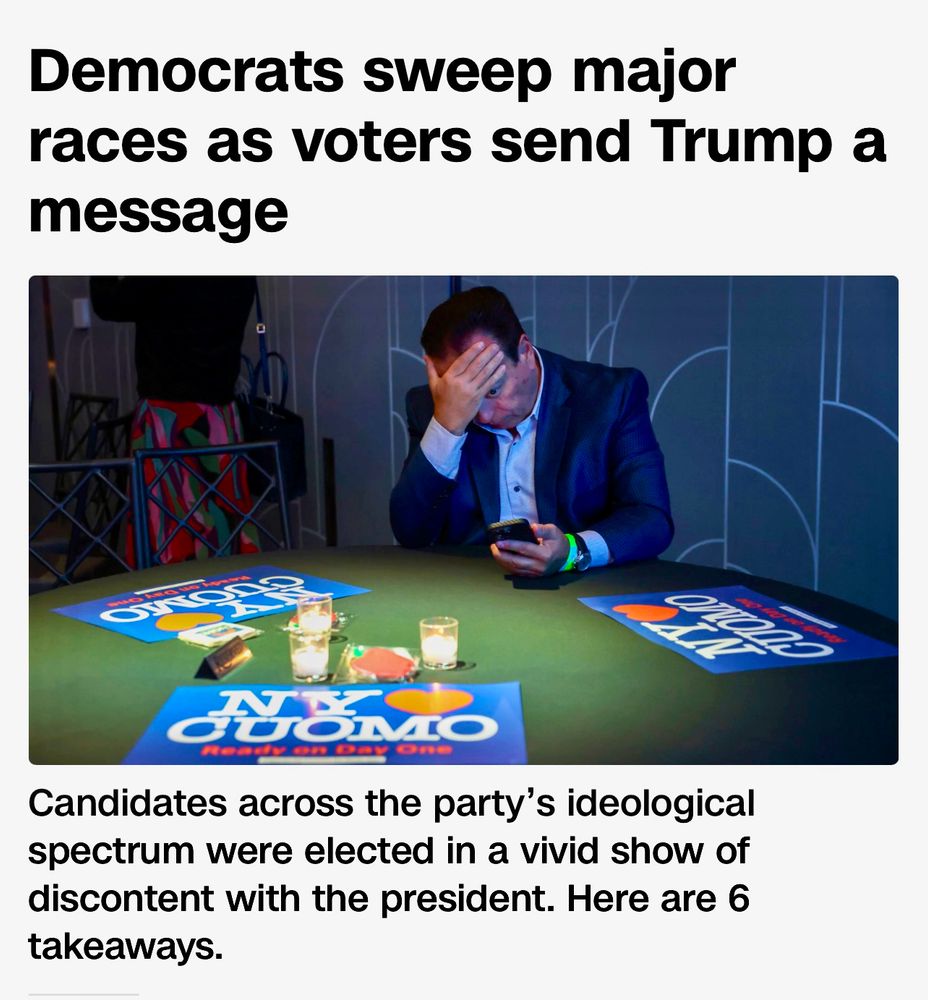The width and height of the screenshot is (928, 1000).
Task: Click the smartphone in the man's hand
Action: pyautogui.click(x=513, y=532)
